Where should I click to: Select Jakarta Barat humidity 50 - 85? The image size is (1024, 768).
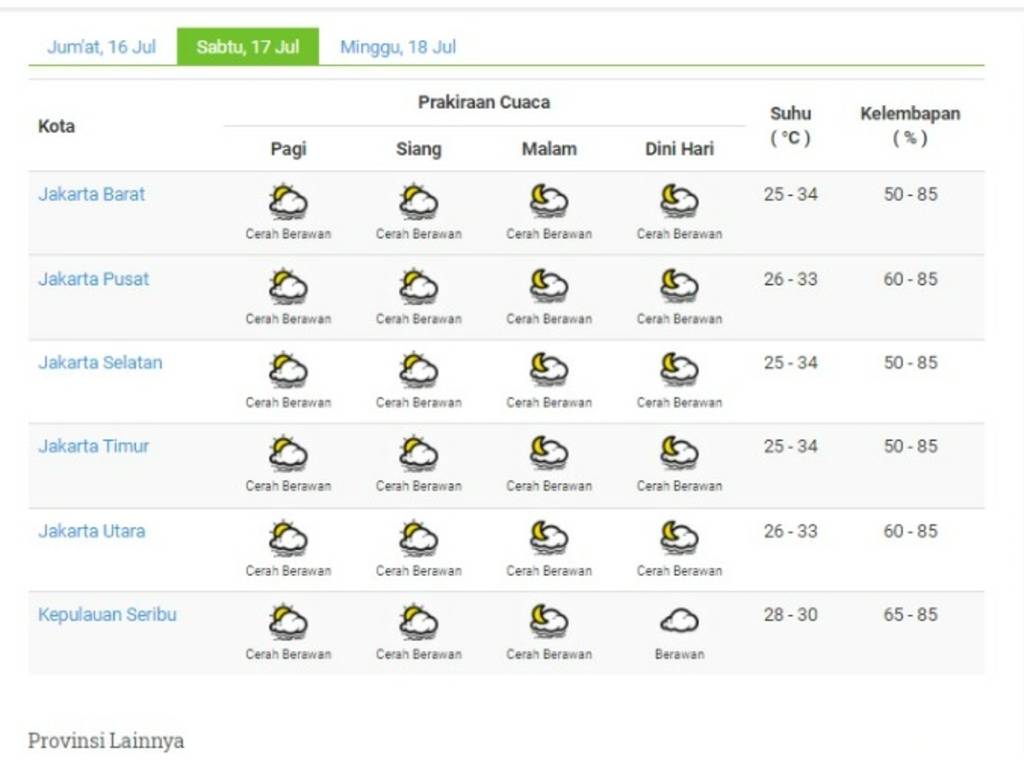[x=910, y=194]
